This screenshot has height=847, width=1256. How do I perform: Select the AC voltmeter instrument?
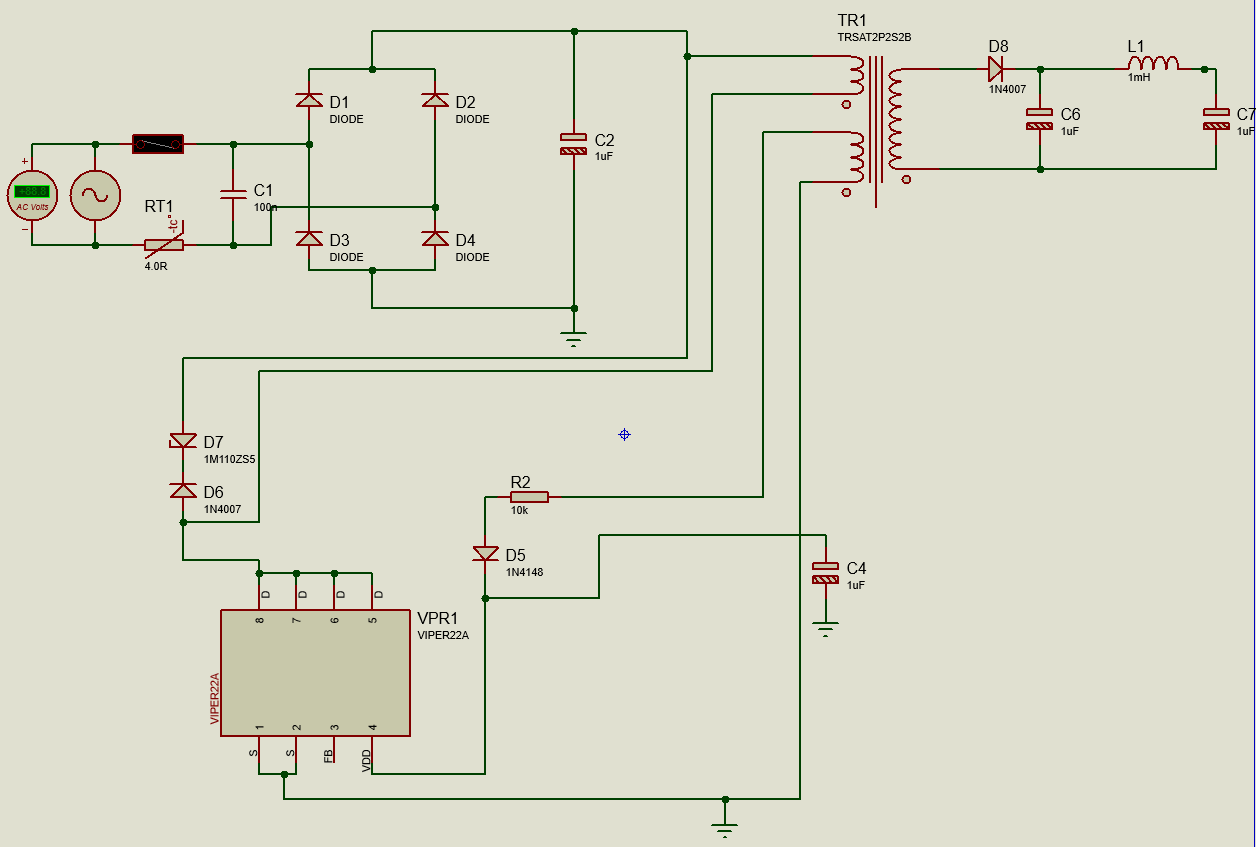(x=32, y=195)
